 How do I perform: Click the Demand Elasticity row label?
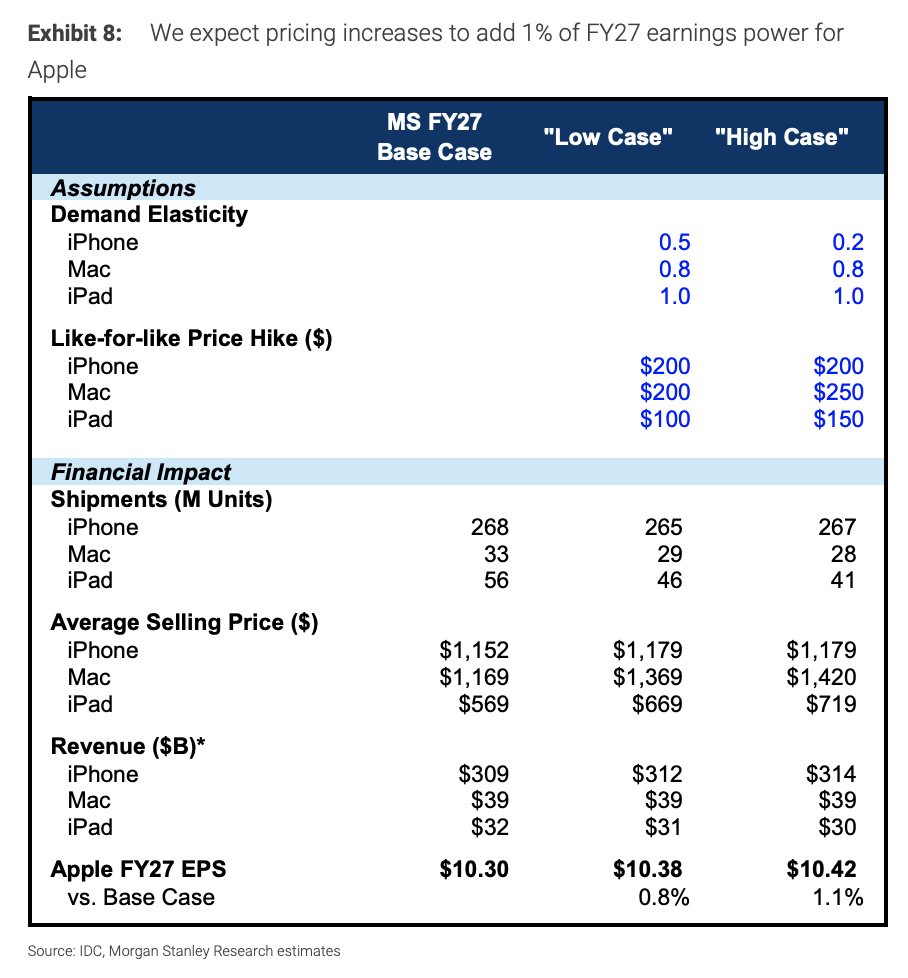(149, 214)
